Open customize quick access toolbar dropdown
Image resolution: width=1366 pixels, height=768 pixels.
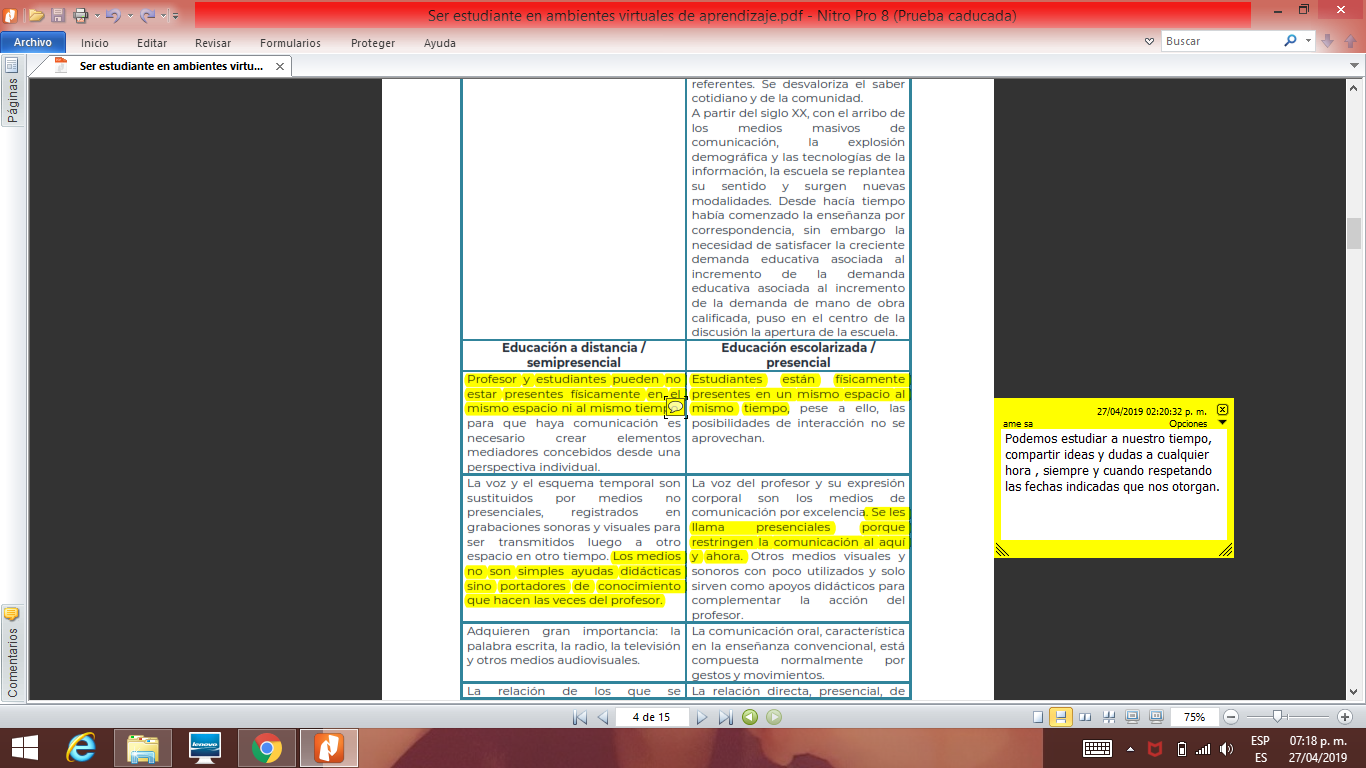click(x=175, y=16)
